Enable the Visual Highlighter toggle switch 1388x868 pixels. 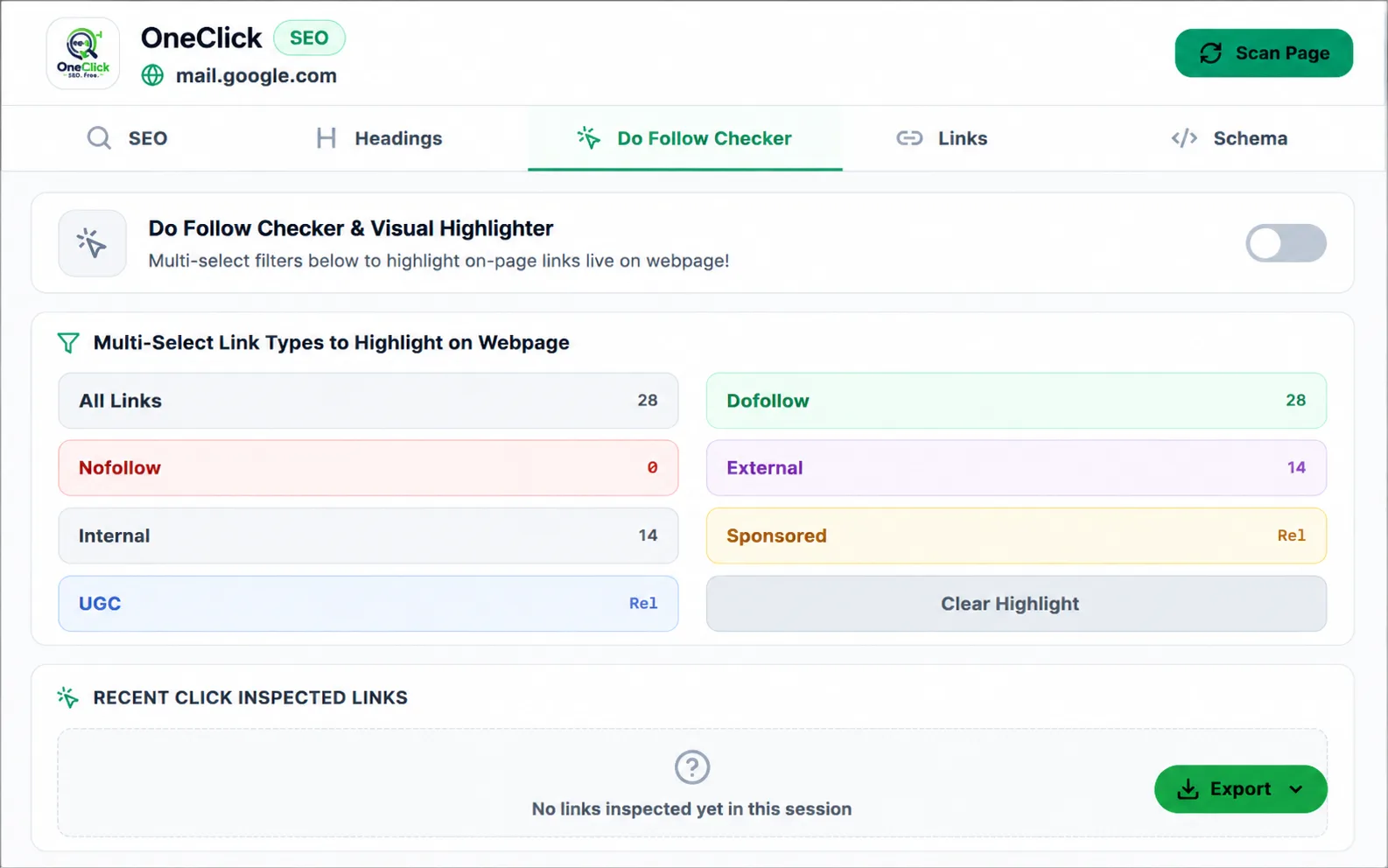[x=1286, y=243]
